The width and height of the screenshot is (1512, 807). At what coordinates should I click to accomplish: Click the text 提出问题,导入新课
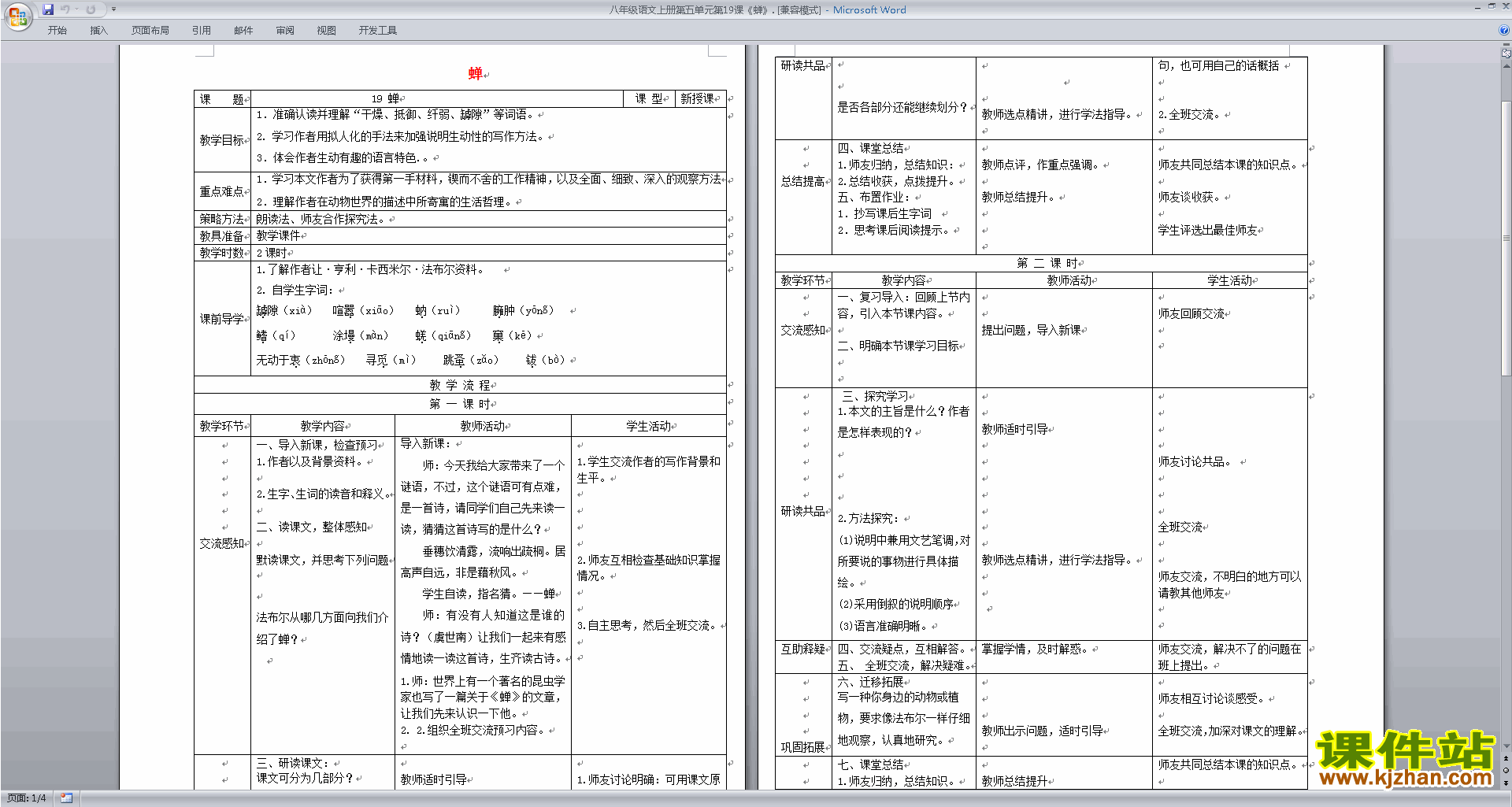(1031, 330)
